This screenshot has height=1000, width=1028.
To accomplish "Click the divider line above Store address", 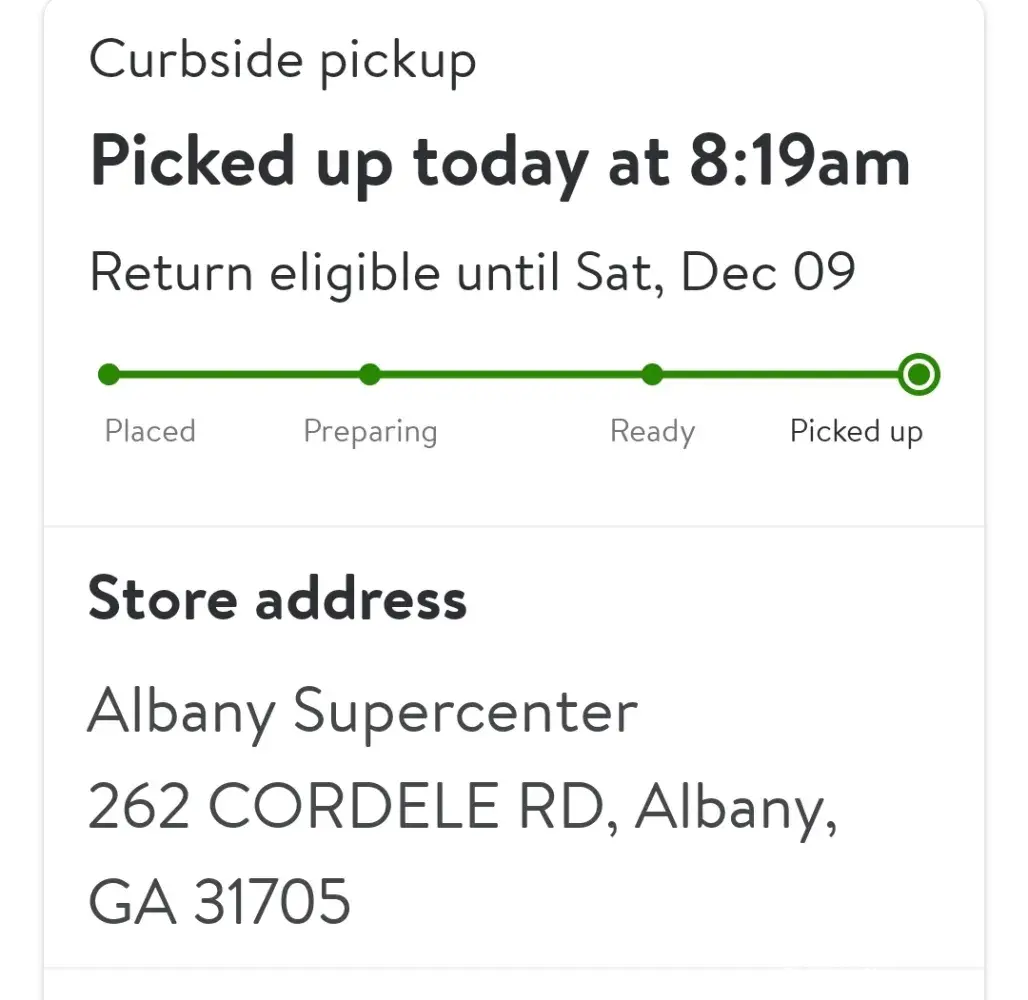I will (514, 526).
